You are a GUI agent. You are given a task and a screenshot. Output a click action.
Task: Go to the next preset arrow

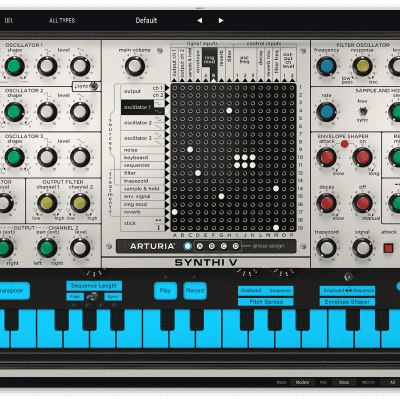click(x=221, y=20)
